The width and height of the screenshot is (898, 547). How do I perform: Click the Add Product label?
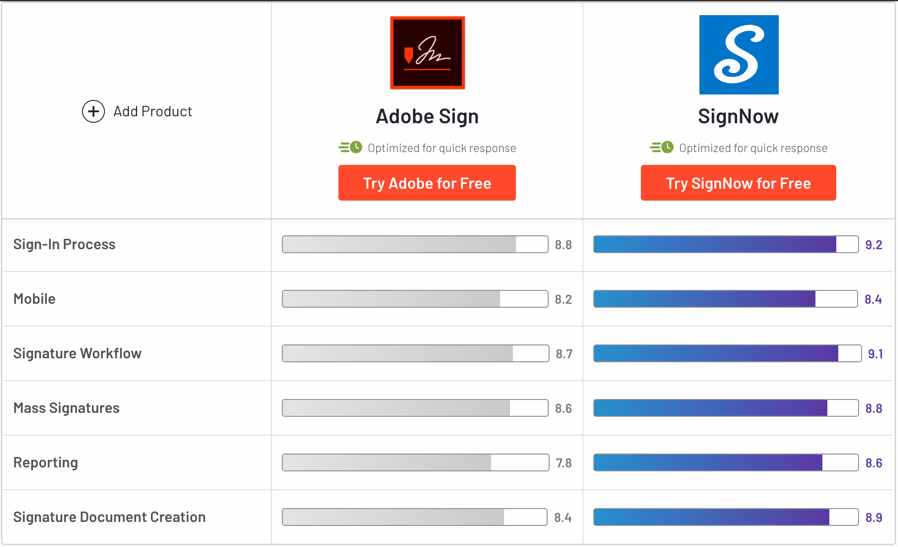(152, 111)
